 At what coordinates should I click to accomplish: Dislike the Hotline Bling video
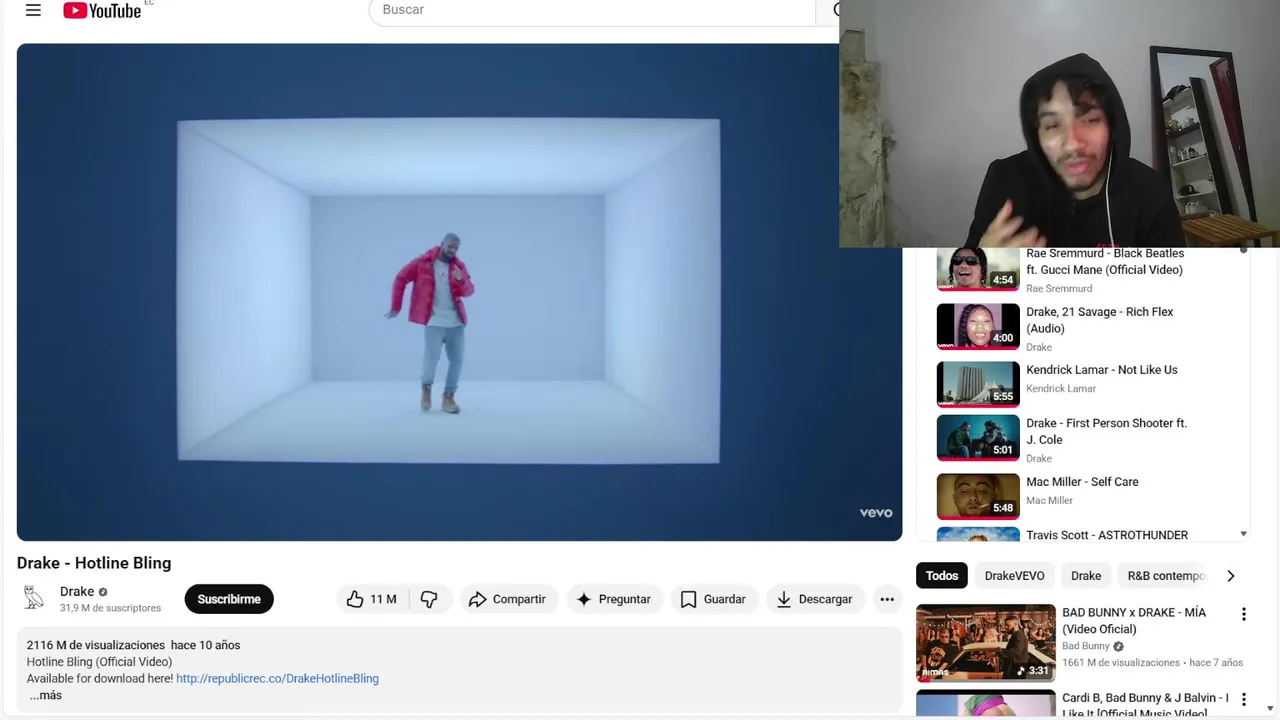point(429,599)
